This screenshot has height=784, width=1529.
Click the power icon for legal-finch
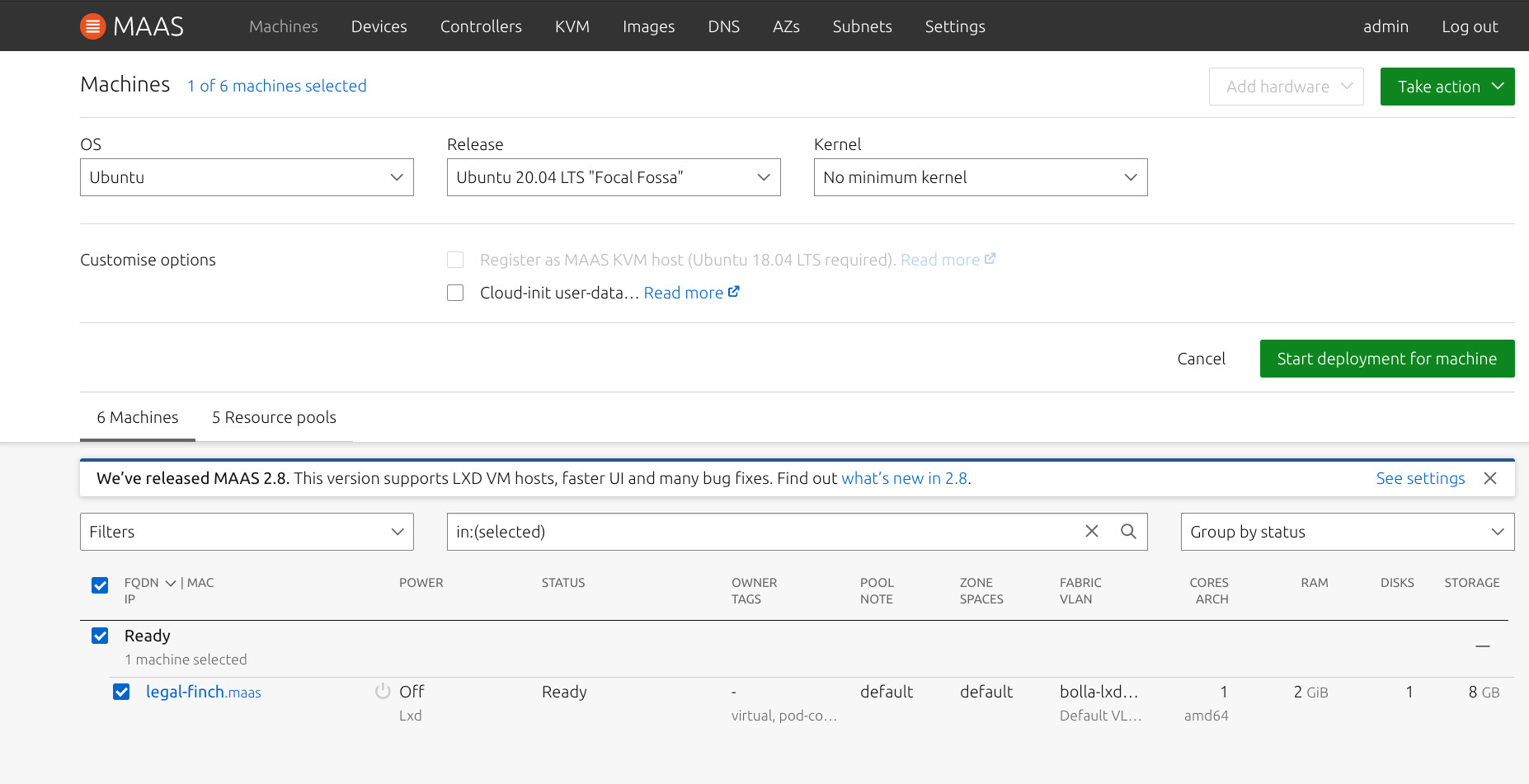(383, 692)
